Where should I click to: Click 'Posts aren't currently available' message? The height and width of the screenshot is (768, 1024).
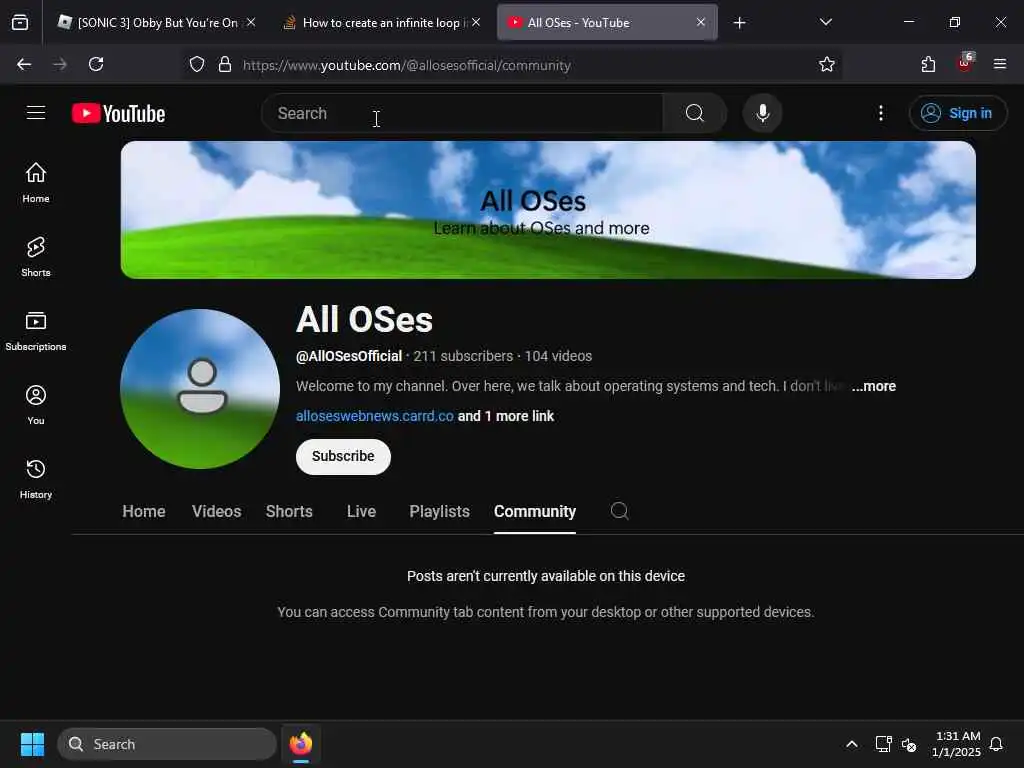tap(546, 576)
